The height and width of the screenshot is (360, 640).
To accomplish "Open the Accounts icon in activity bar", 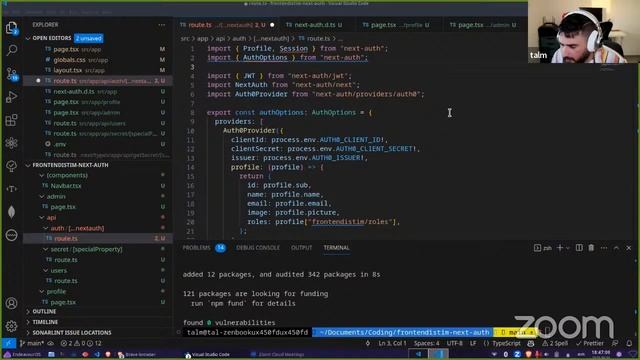I will 11,303.
